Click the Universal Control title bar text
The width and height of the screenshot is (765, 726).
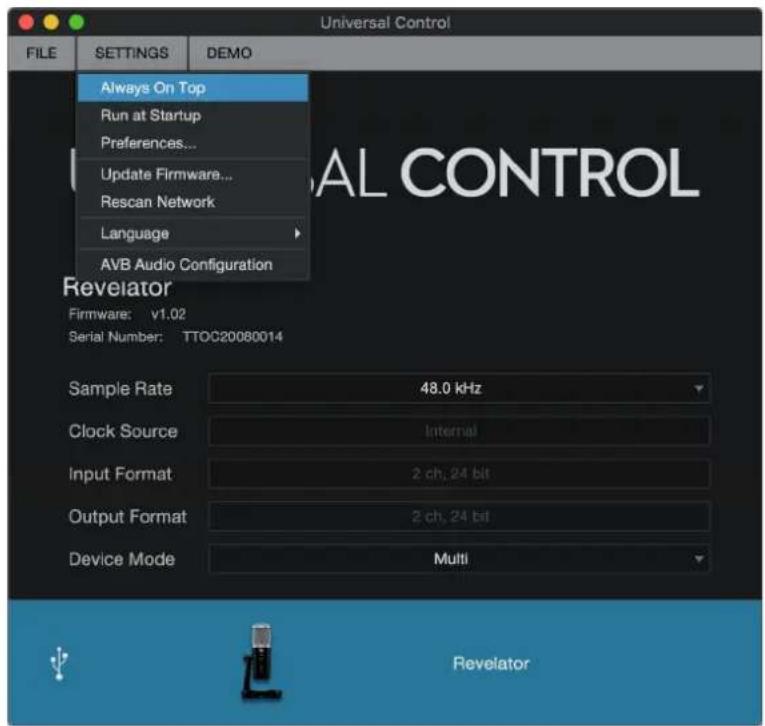[385, 22]
